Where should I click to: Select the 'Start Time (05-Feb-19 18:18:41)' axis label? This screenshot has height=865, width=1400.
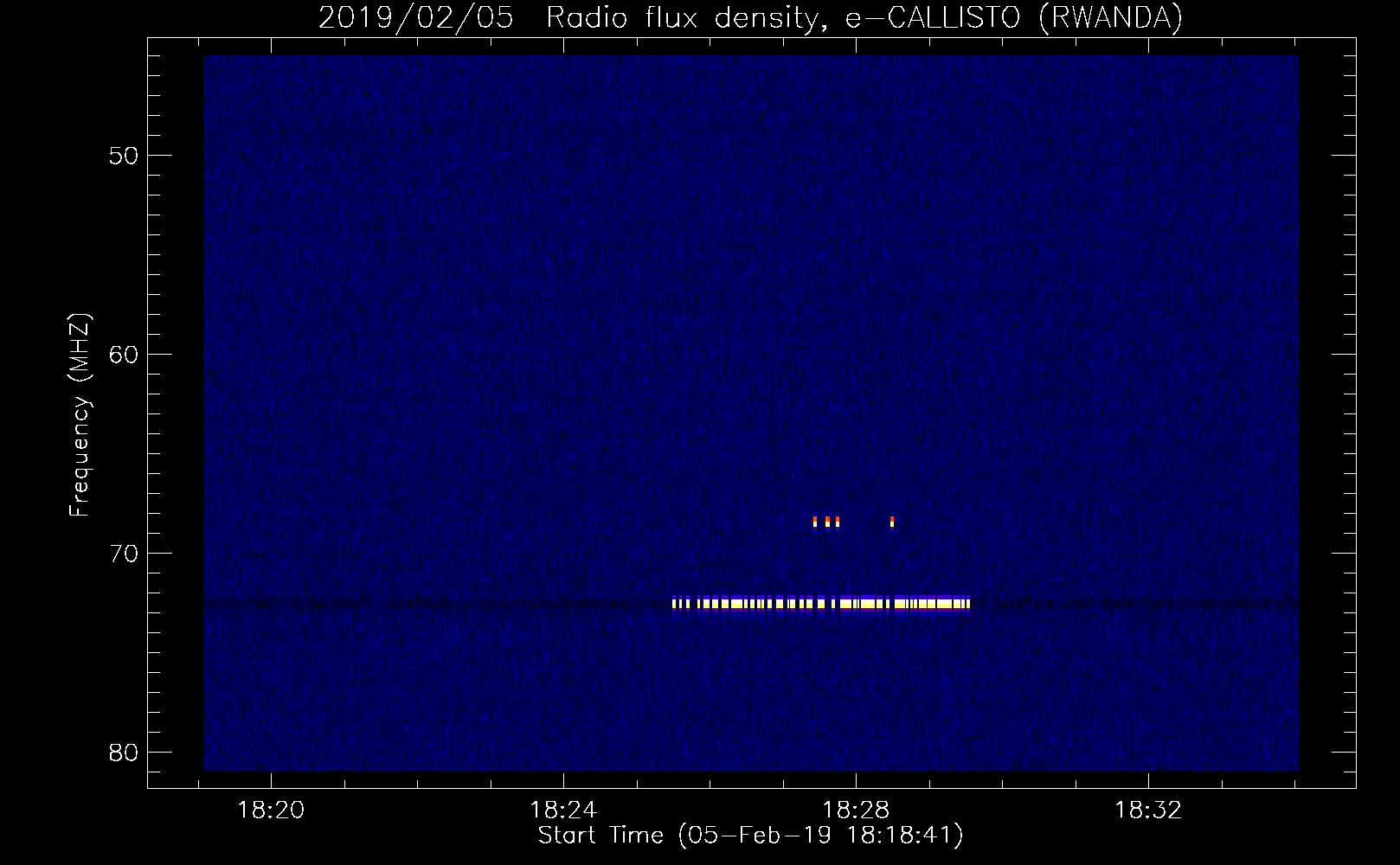pyautogui.click(x=750, y=836)
